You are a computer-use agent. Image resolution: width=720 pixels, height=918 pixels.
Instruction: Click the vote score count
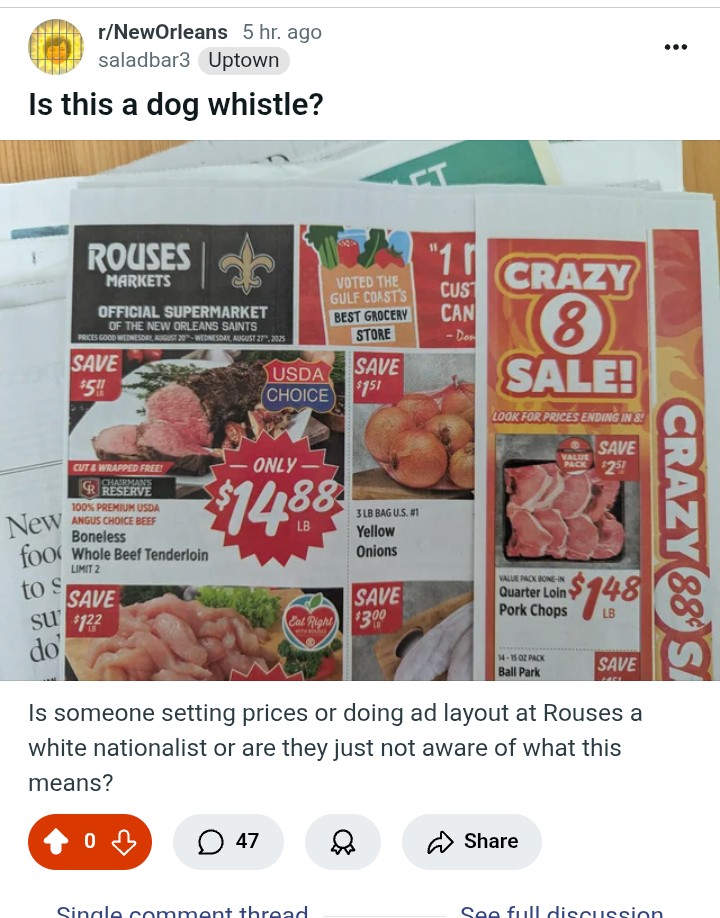tap(90, 841)
